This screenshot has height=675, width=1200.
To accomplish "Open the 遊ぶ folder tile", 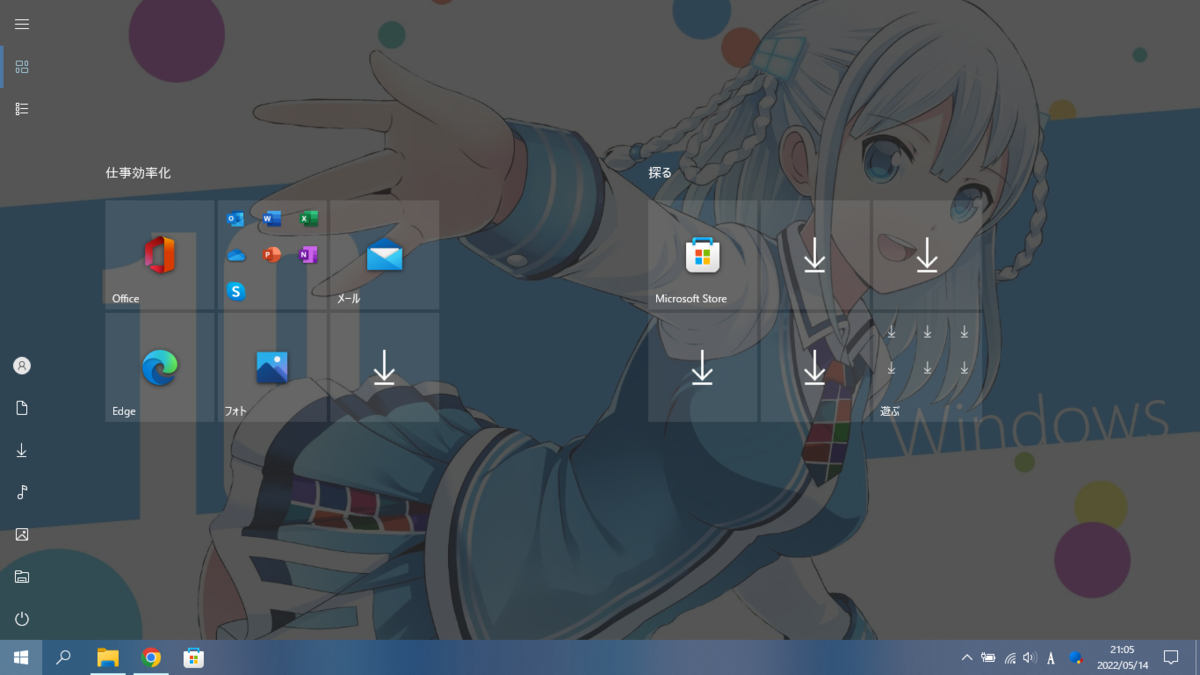I will [x=927, y=367].
